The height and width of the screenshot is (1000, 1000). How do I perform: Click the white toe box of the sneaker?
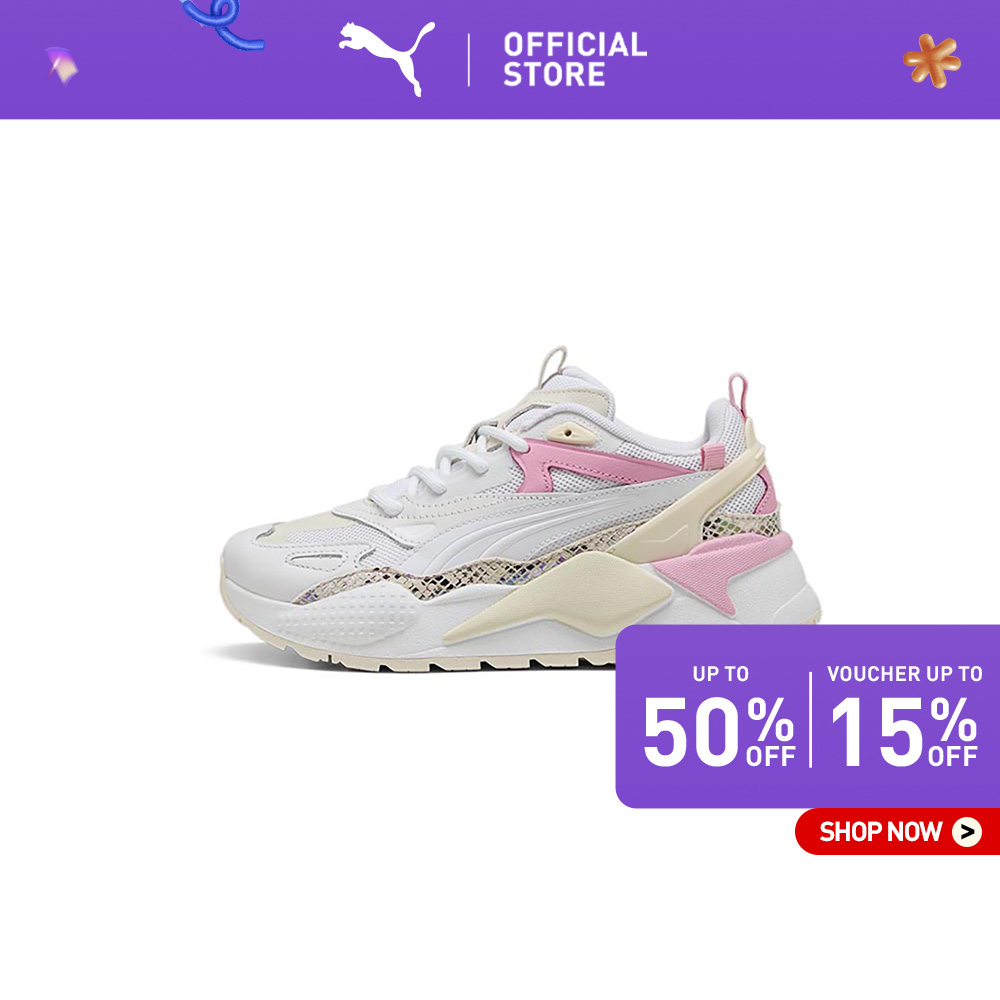[268, 555]
